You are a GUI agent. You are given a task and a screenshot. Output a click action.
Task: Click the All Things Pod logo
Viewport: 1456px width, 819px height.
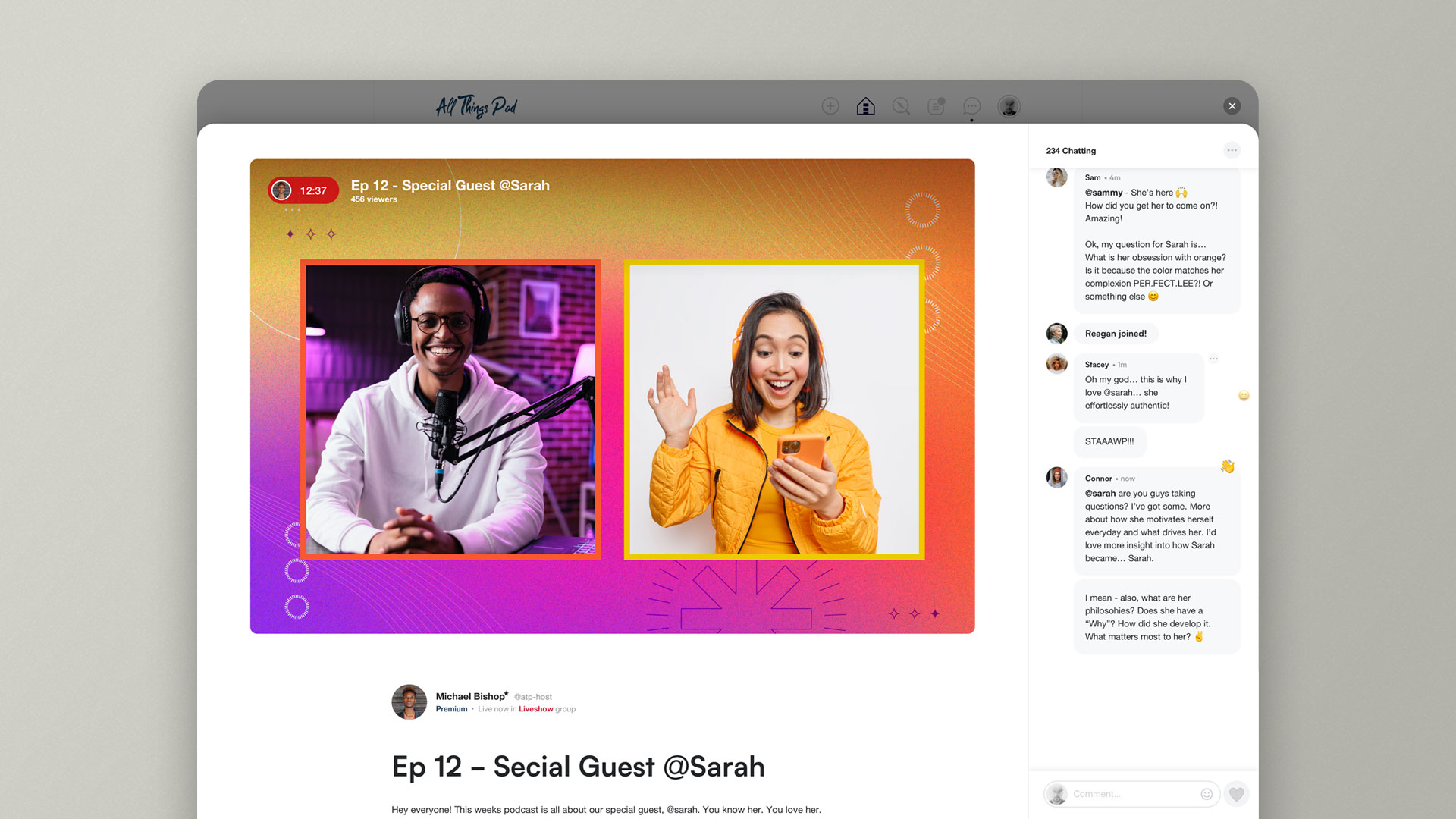click(476, 107)
